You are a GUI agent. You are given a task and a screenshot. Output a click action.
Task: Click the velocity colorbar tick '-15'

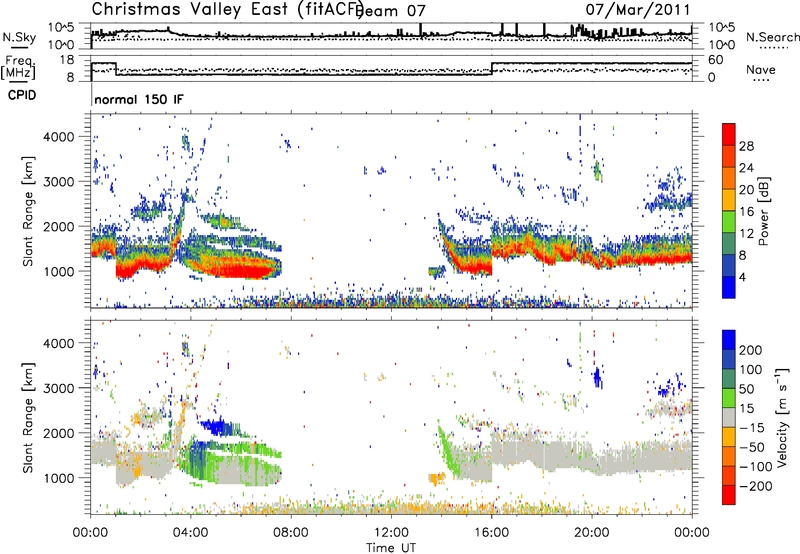pyautogui.click(x=752, y=427)
